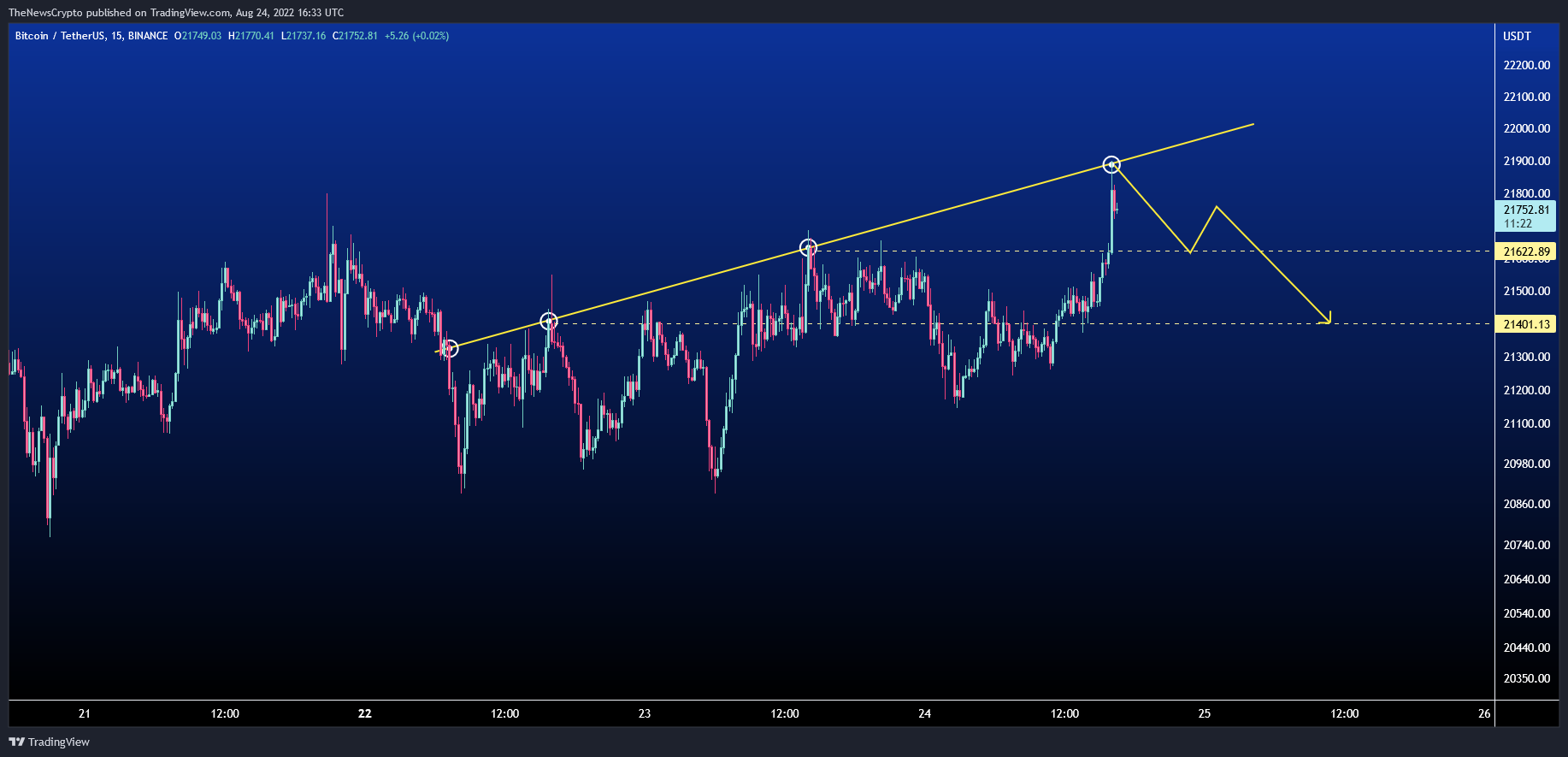This screenshot has height=757, width=1568.
Task: Click the 21752.81 current price label
Action: coord(1526,210)
